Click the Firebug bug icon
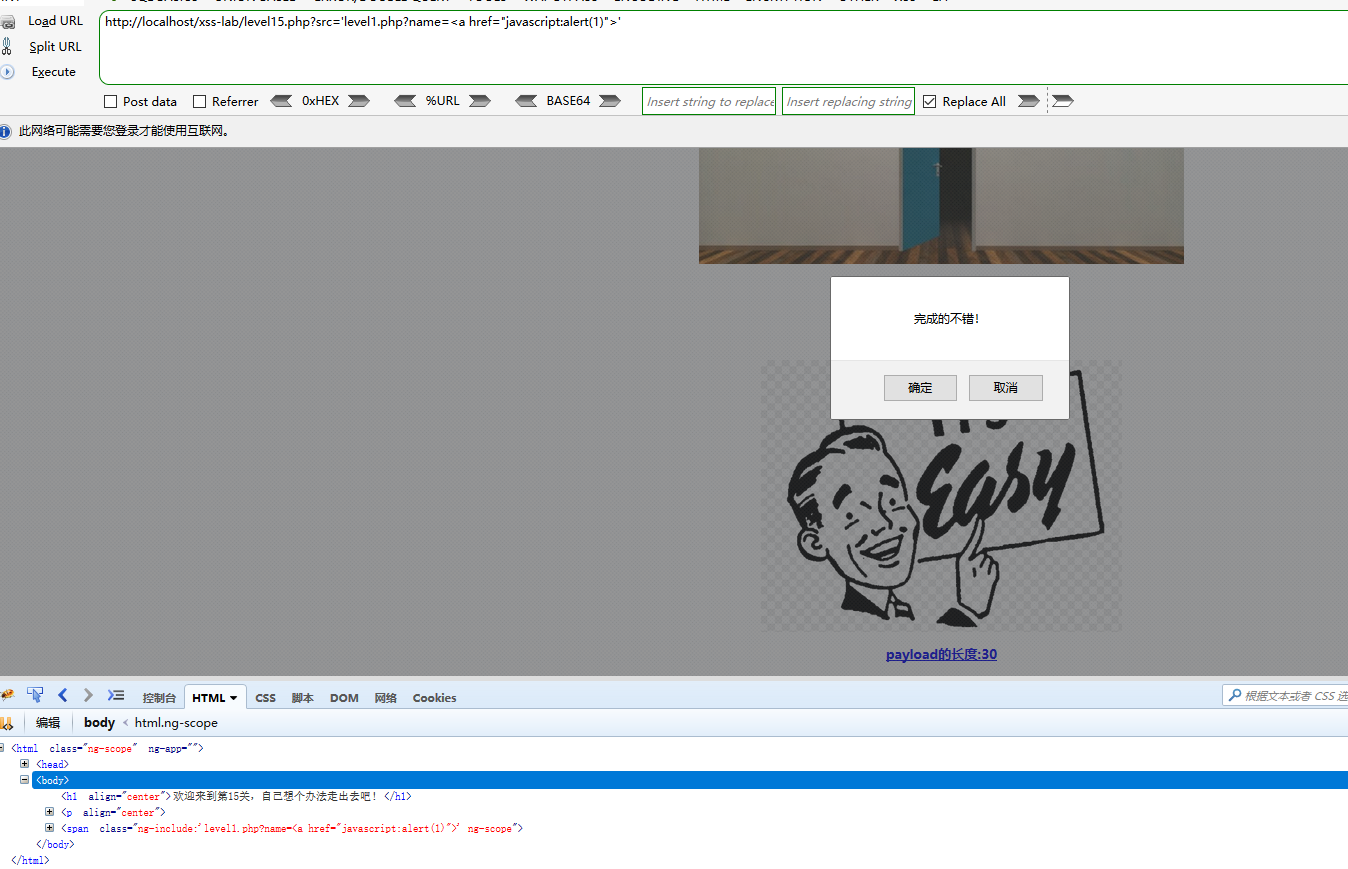1348x869 pixels. pos(7,695)
